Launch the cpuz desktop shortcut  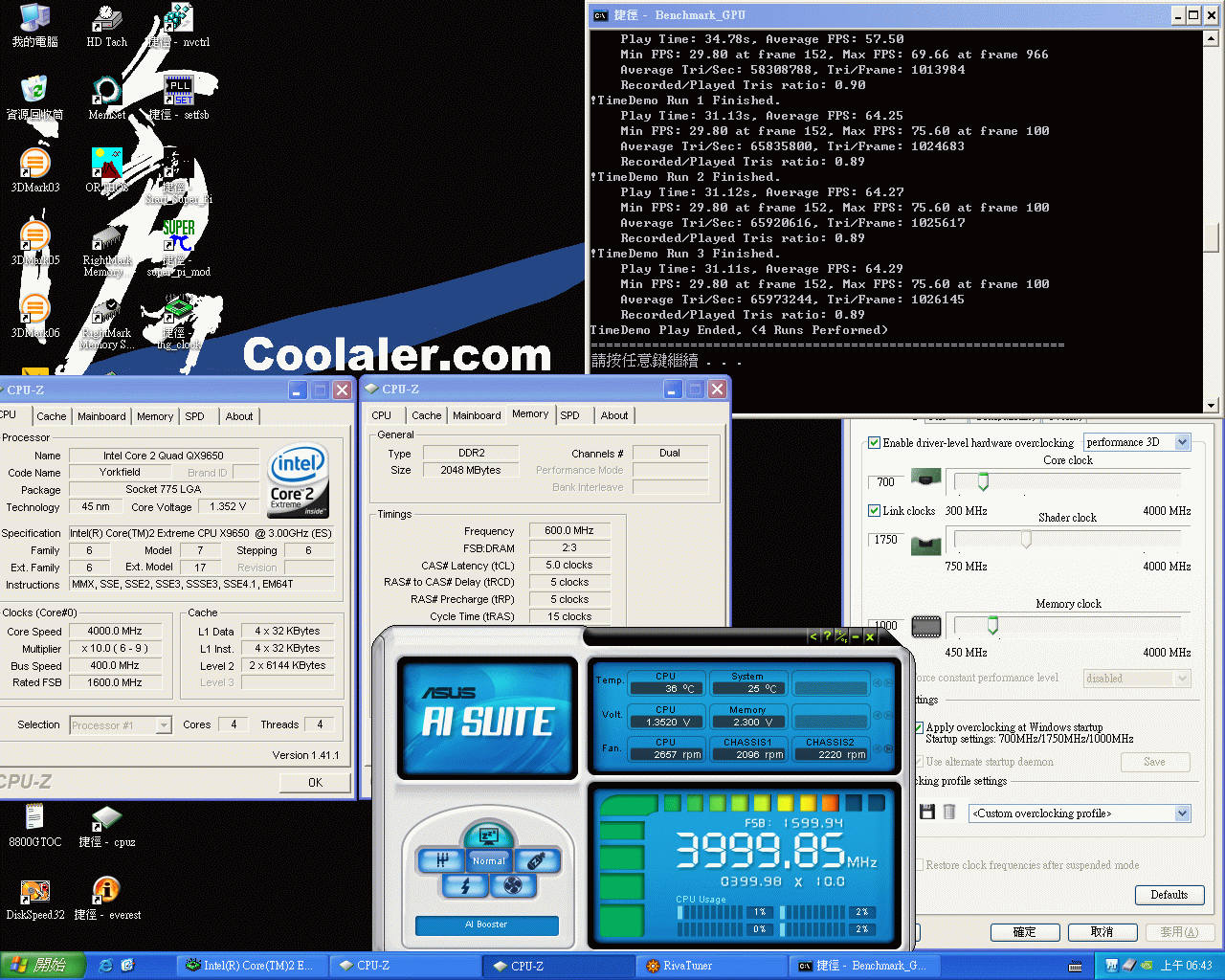[x=106, y=825]
